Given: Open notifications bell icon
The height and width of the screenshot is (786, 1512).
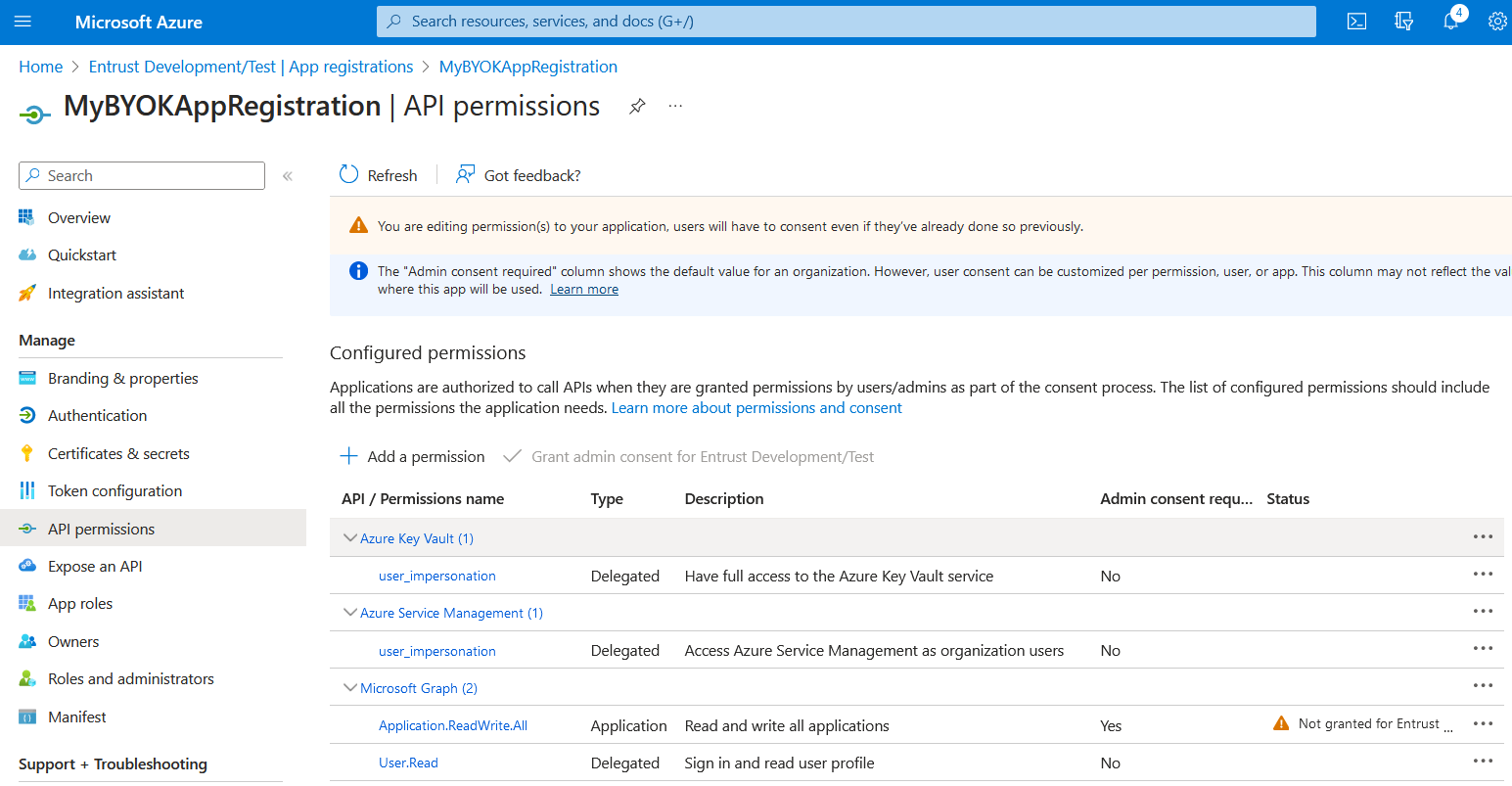Looking at the screenshot, I should (1451, 21).
